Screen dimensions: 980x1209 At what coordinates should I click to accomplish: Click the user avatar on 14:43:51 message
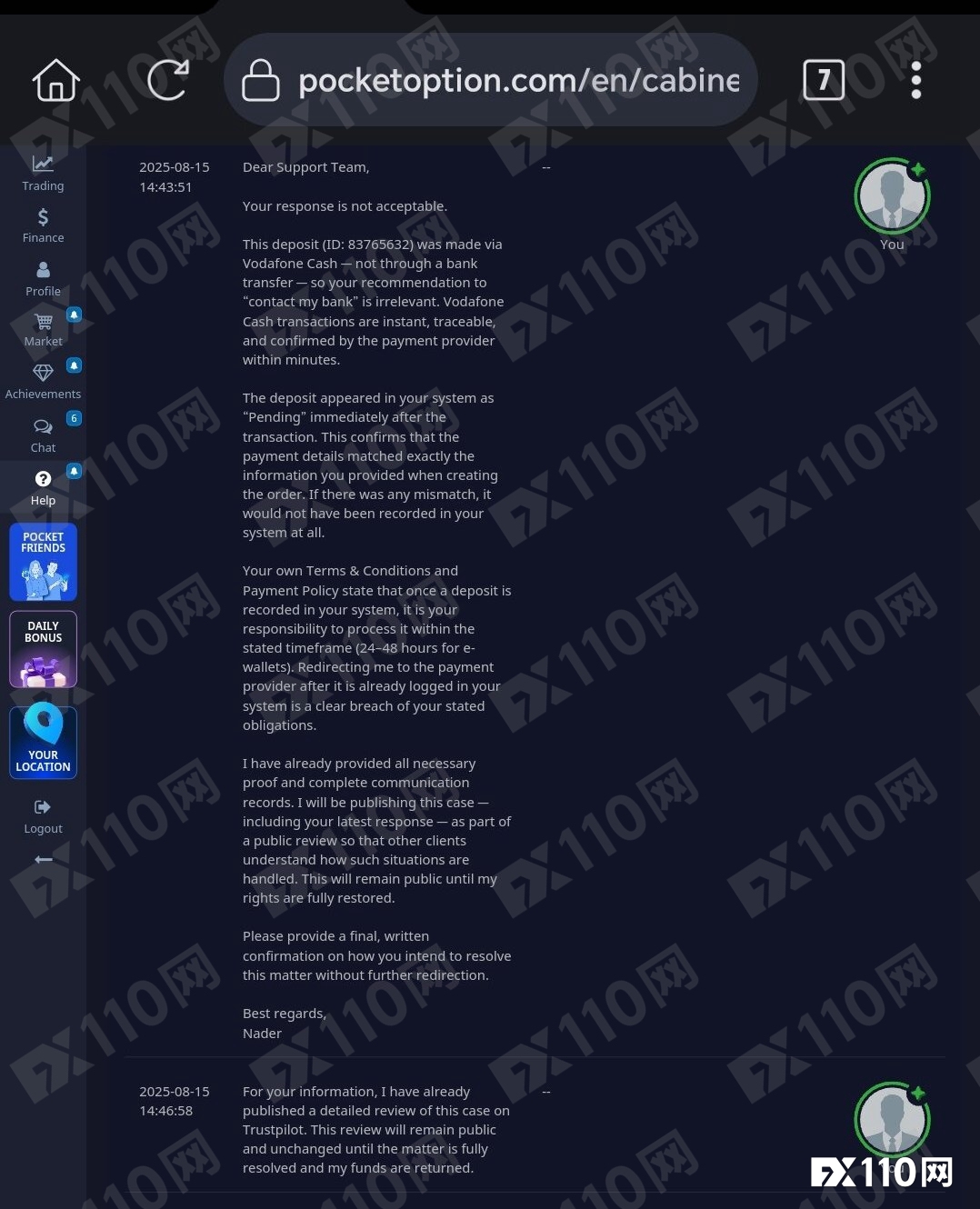(892, 196)
